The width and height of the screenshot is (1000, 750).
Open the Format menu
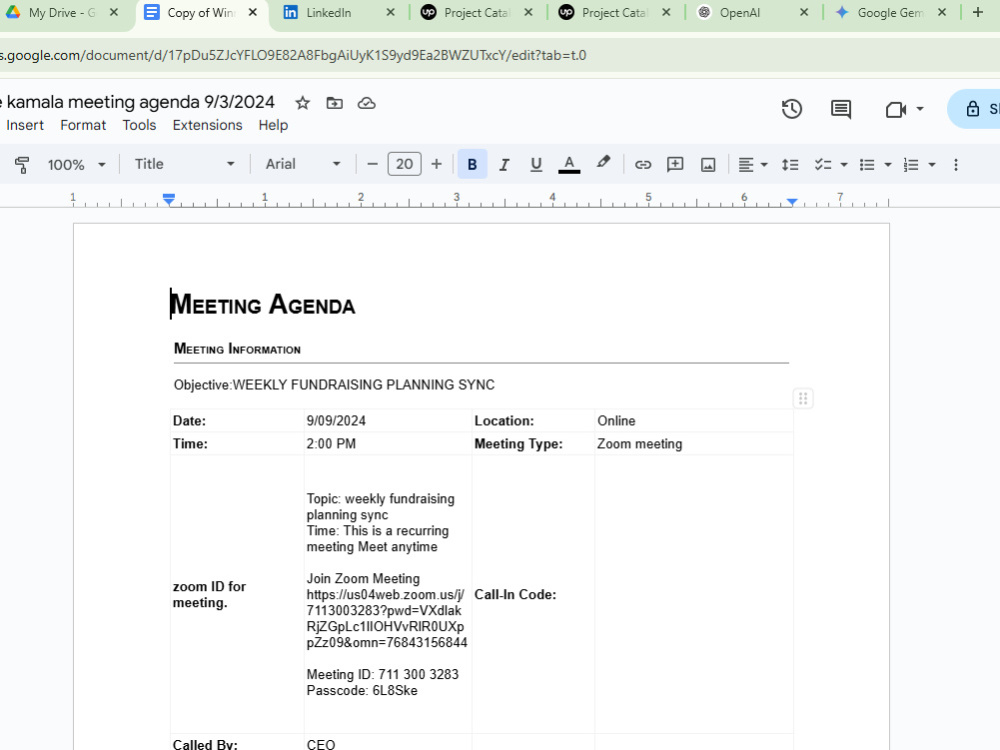[x=83, y=125]
